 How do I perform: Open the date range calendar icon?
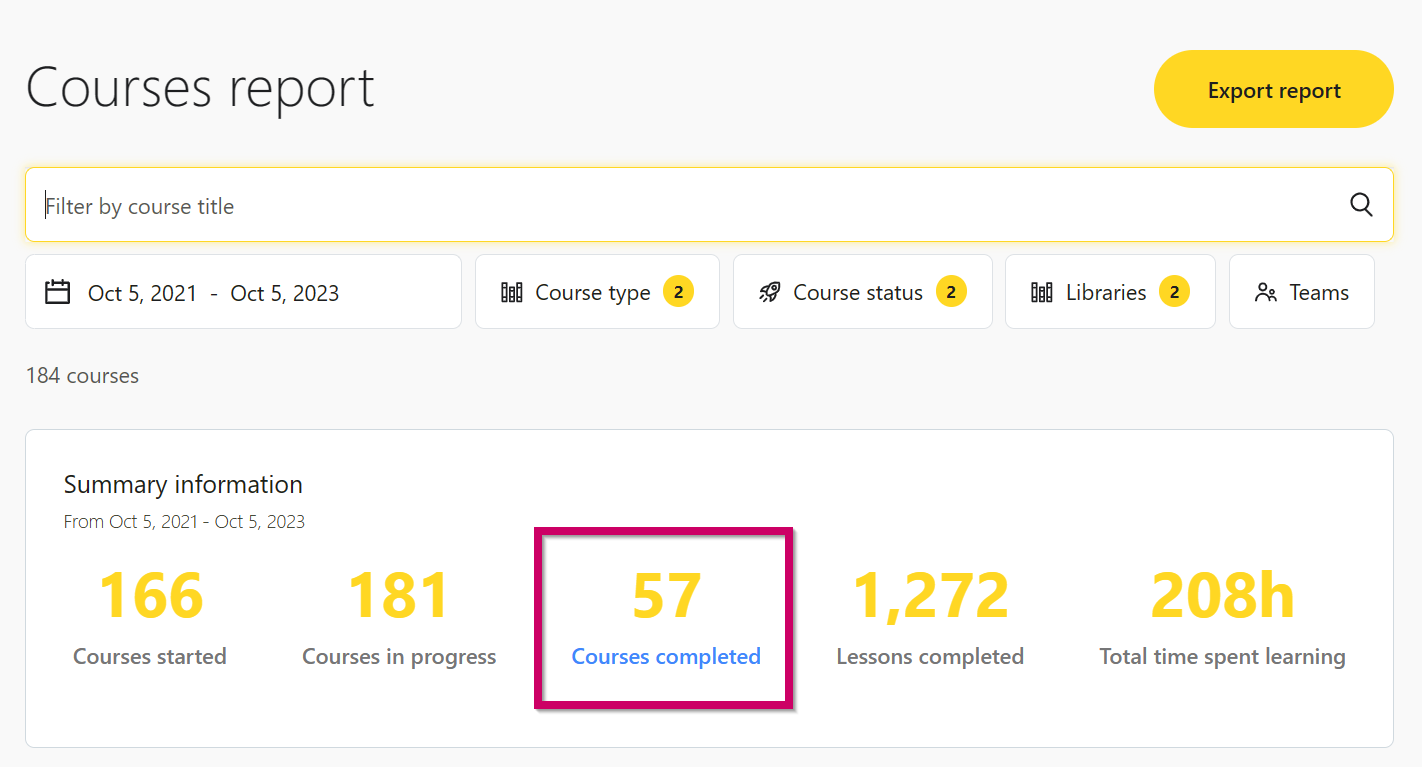[58, 292]
